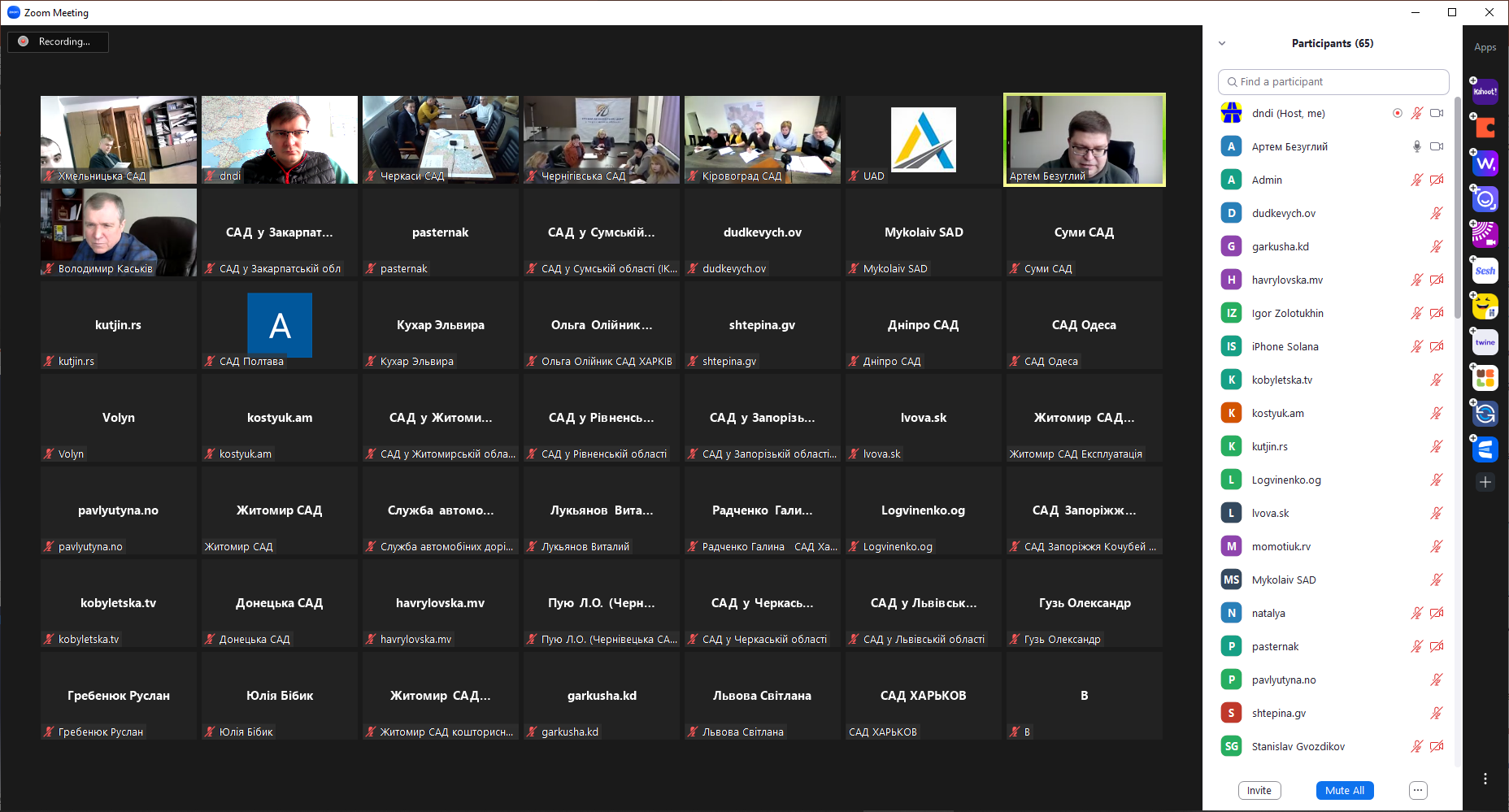Select natalya in the participants list
The width and height of the screenshot is (1509, 812).
coord(1268,613)
